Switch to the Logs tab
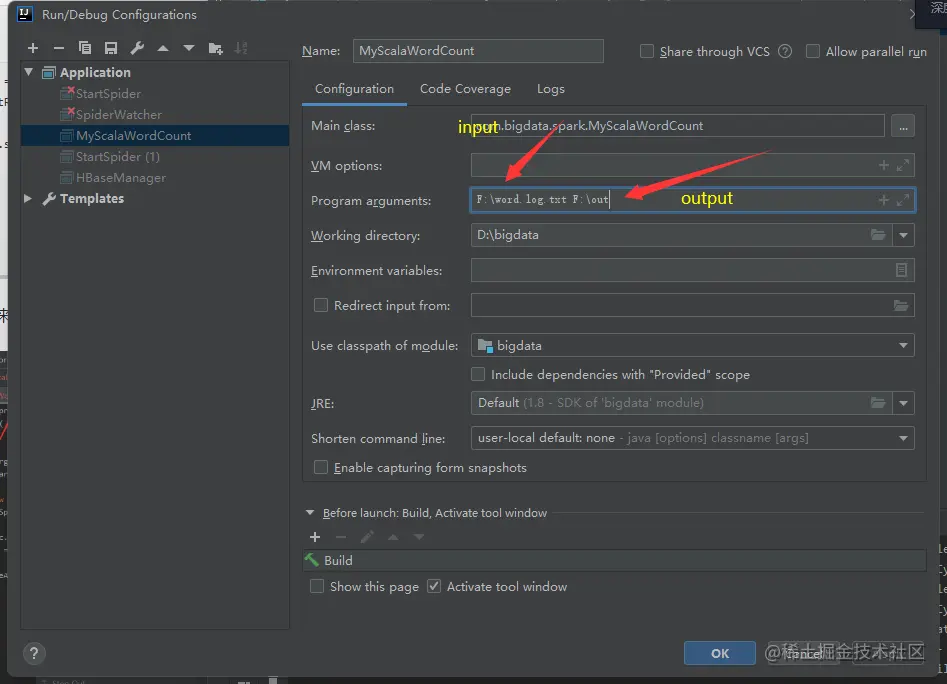The width and height of the screenshot is (947, 684). (x=551, y=89)
